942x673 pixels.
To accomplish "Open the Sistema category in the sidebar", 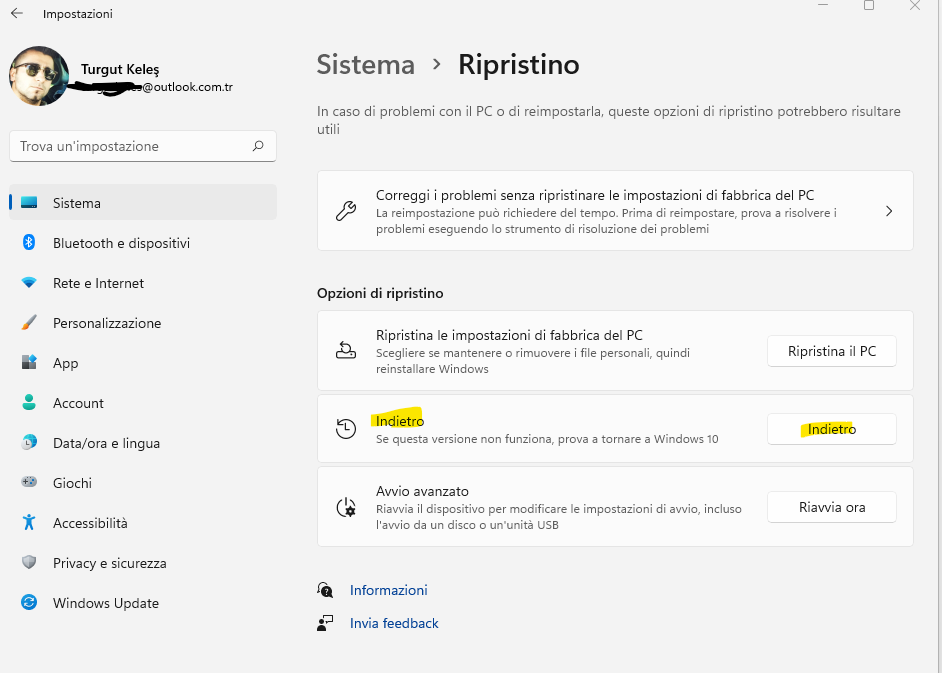I will coord(77,203).
